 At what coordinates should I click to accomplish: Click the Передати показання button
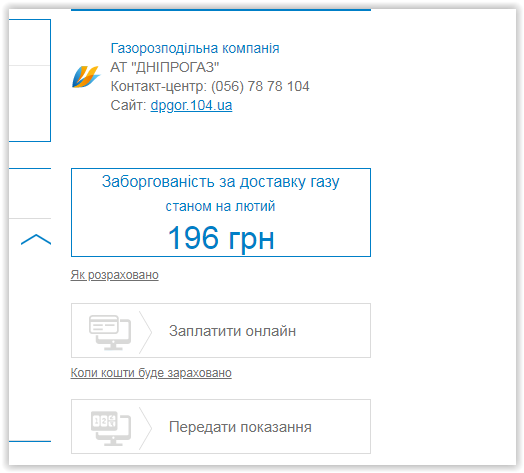click(221, 427)
